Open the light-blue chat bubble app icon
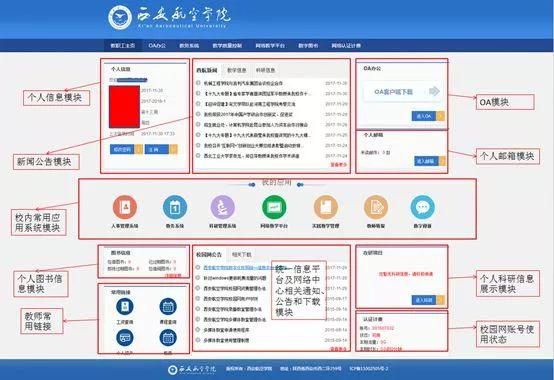Image resolution: width=554 pixels, height=380 pixels. coord(423,207)
